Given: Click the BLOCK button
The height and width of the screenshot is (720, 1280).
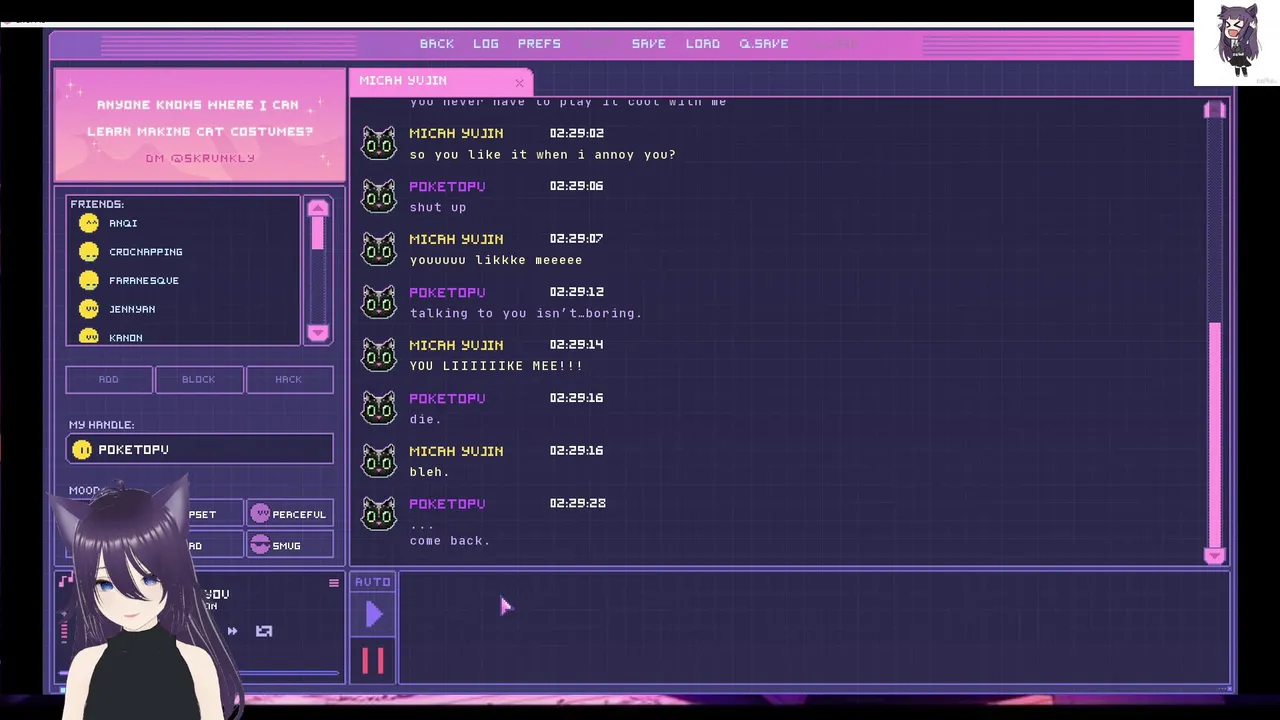Looking at the screenshot, I should point(198,379).
